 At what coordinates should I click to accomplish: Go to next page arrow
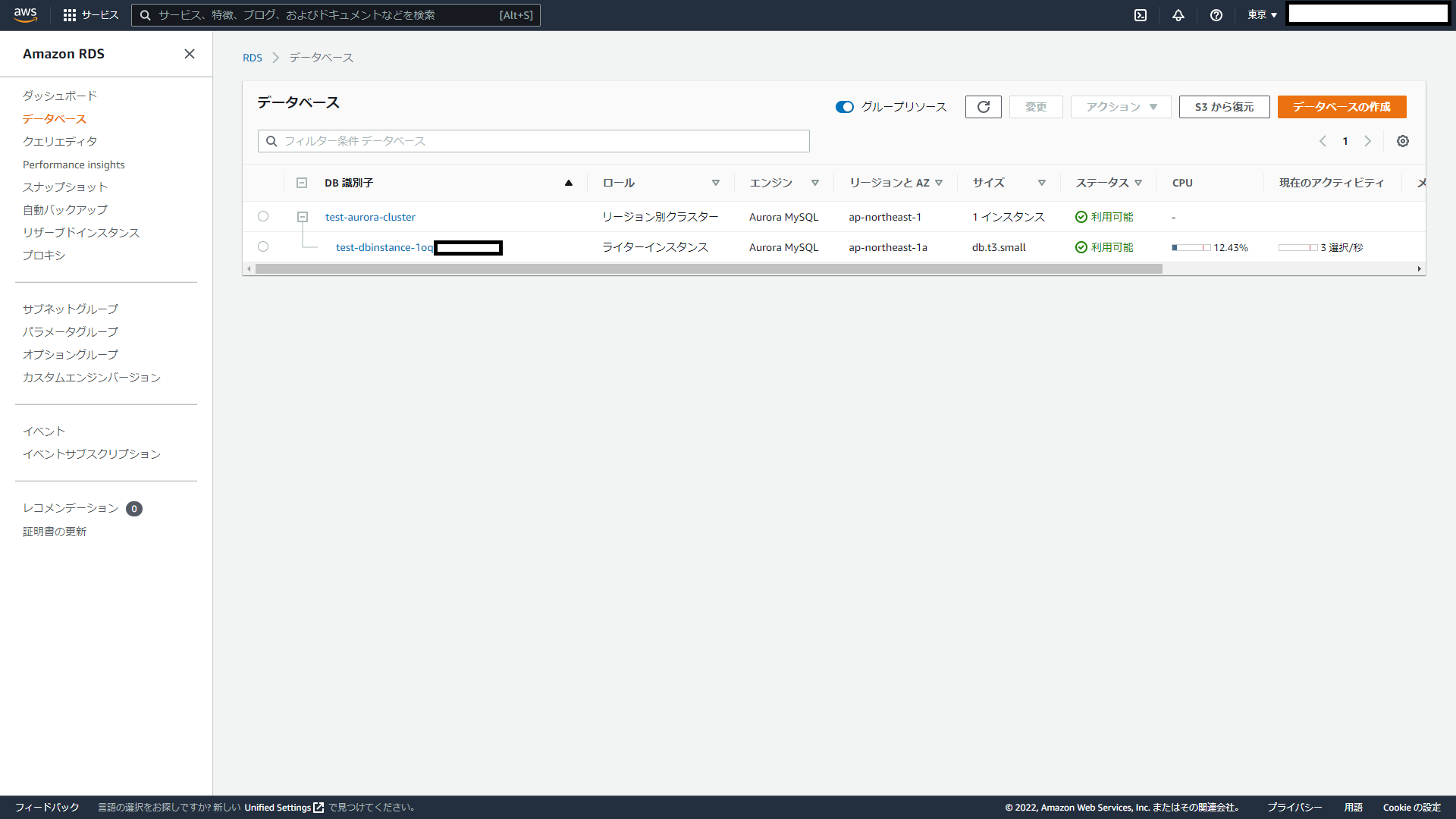(x=1367, y=141)
